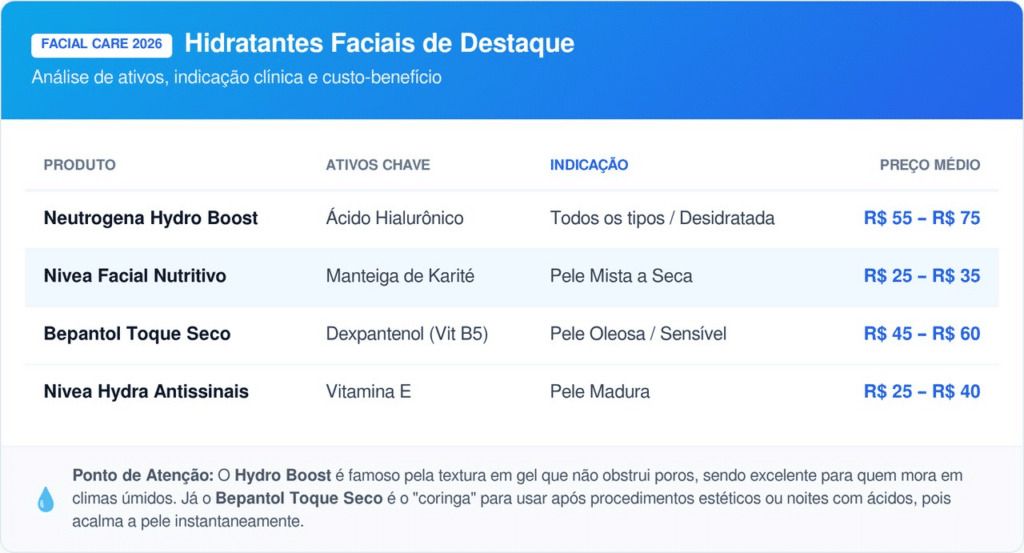Click the water droplet icon
The height and width of the screenshot is (553, 1024).
click(x=46, y=499)
